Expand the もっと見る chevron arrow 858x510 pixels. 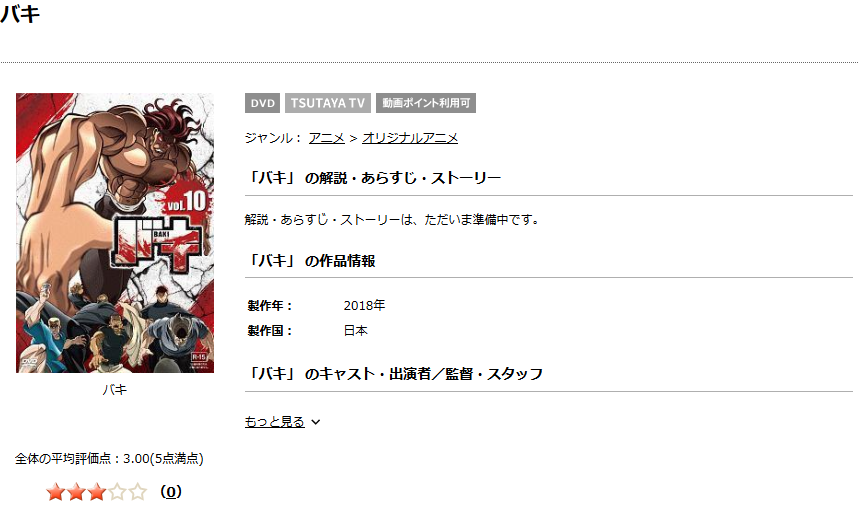point(316,422)
